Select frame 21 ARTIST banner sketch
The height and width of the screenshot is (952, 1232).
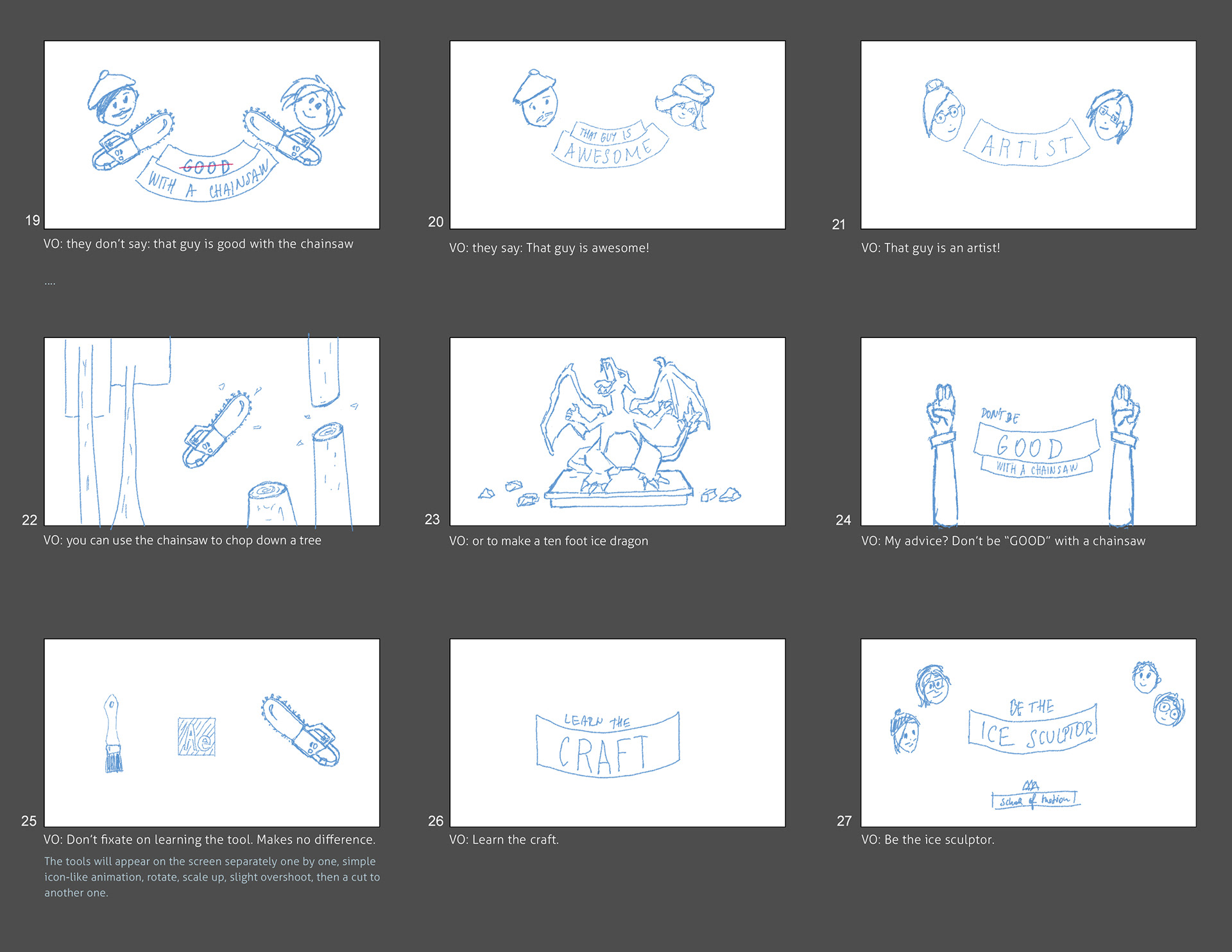[x=1029, y=135]
